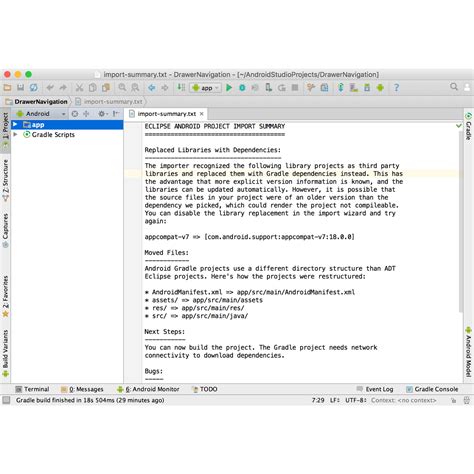
Task: Click the Stop square icon
Action: [x=295, y=88]
